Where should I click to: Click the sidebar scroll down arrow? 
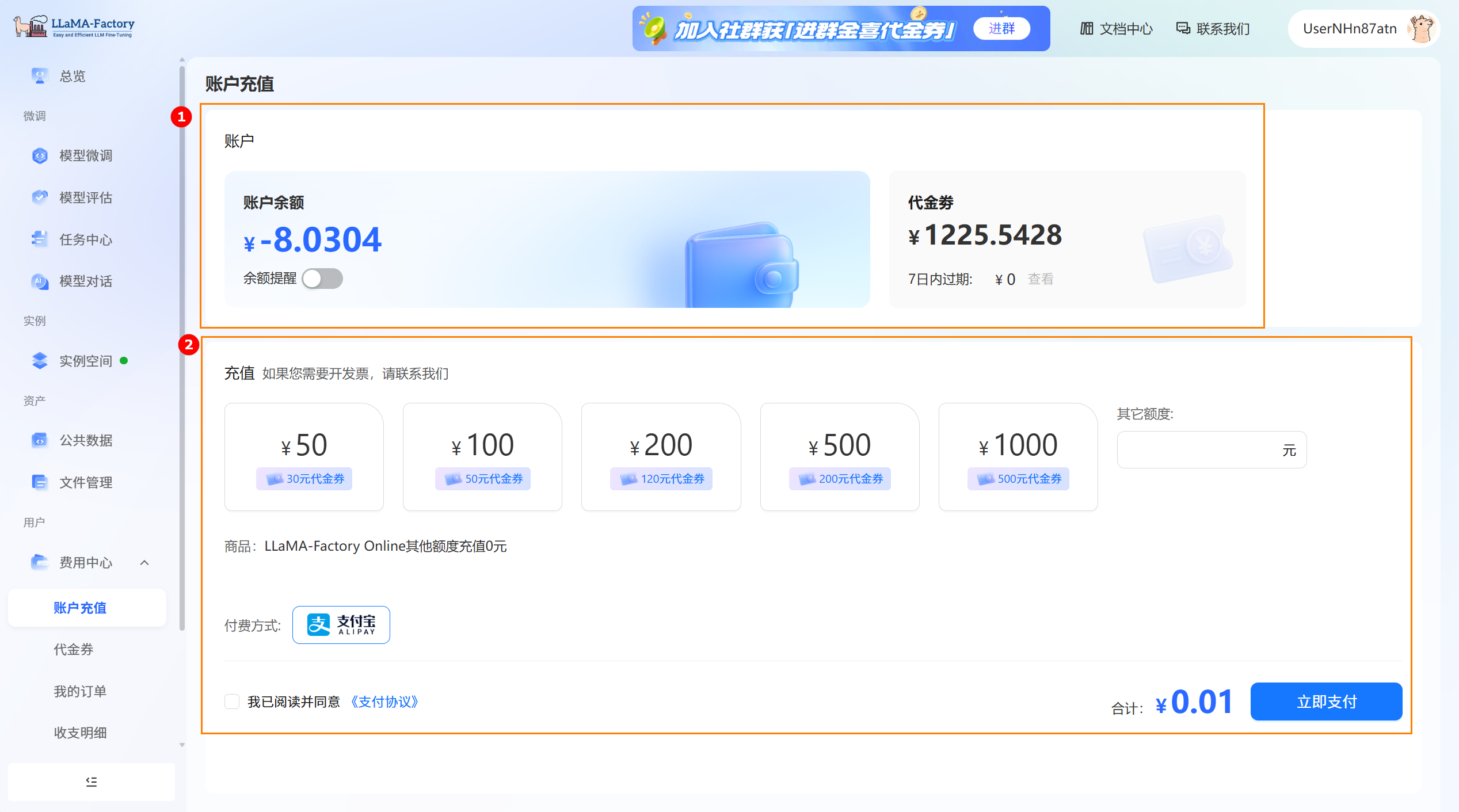(x=182, y=745)
